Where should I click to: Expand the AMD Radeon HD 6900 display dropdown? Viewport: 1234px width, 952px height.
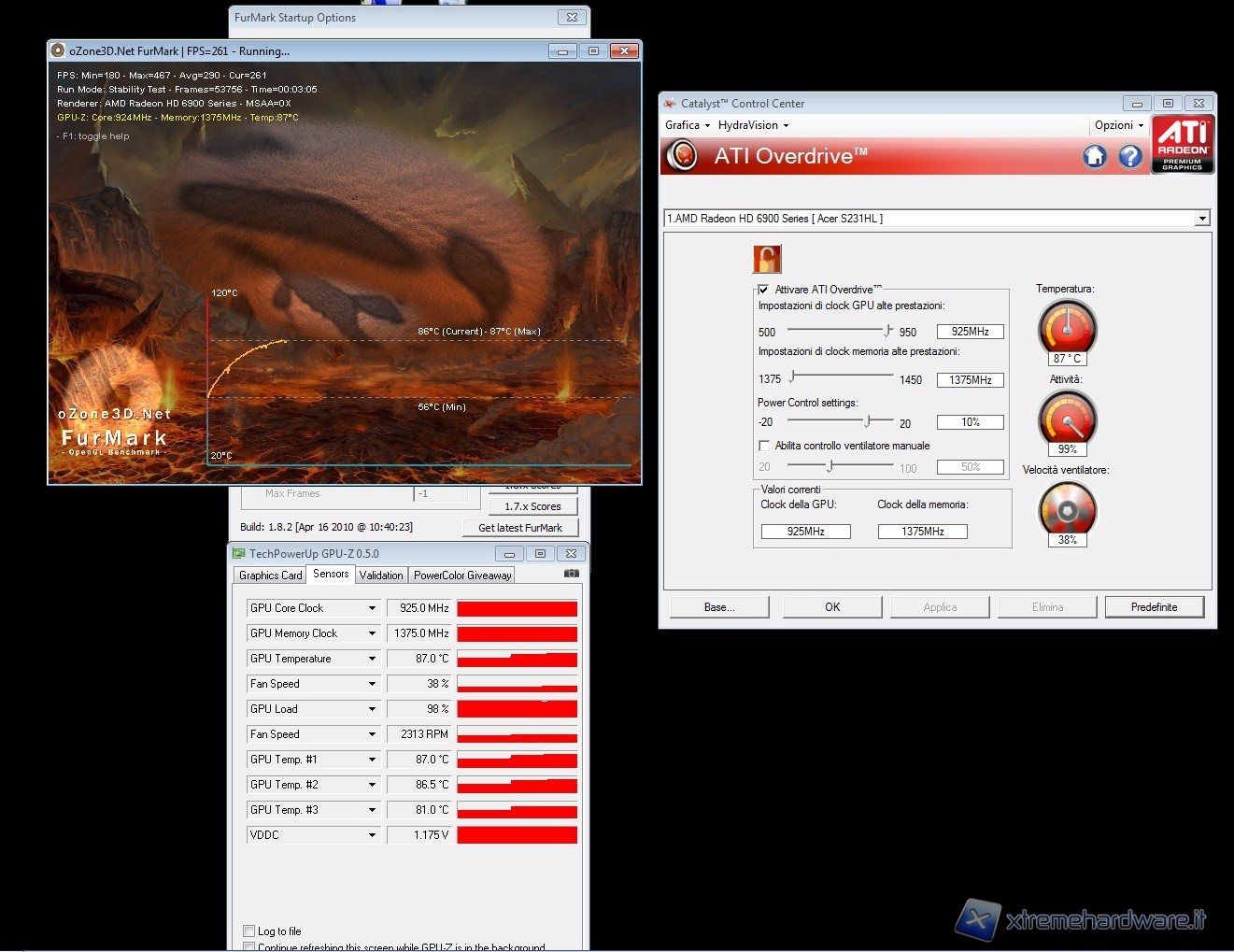point(1202,219)
